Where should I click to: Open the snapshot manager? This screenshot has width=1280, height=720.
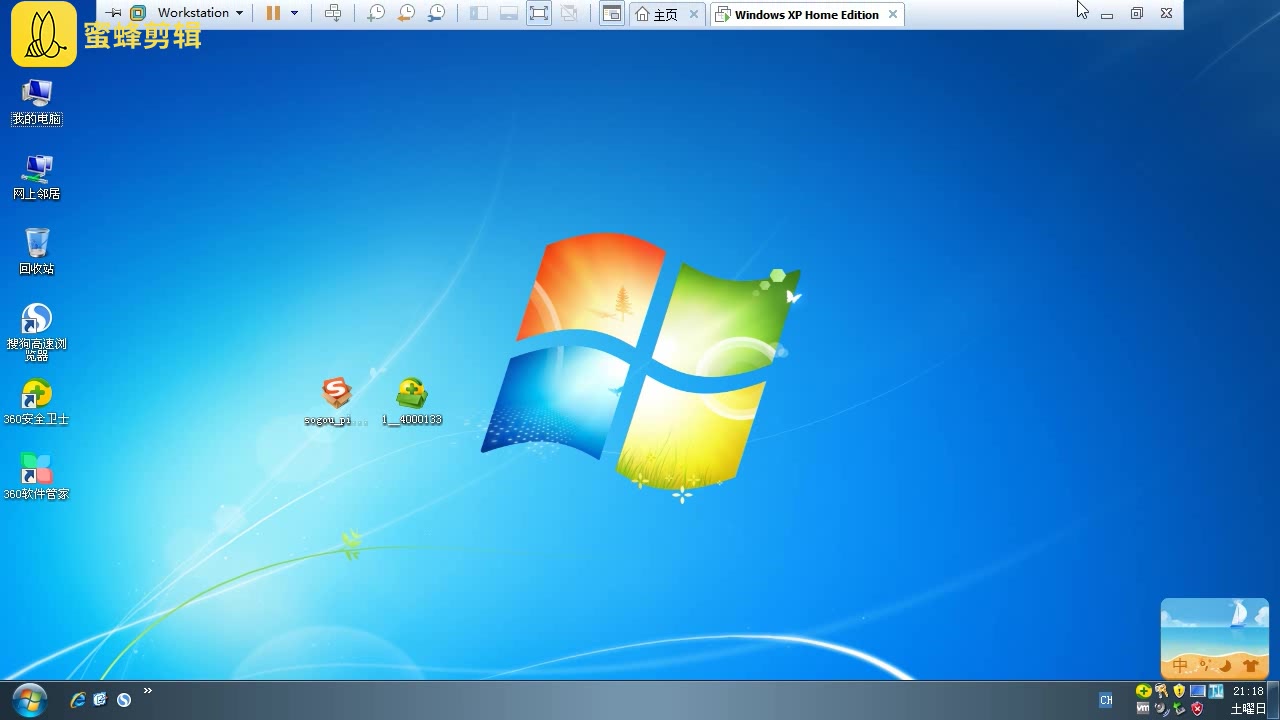coord(437,13)
